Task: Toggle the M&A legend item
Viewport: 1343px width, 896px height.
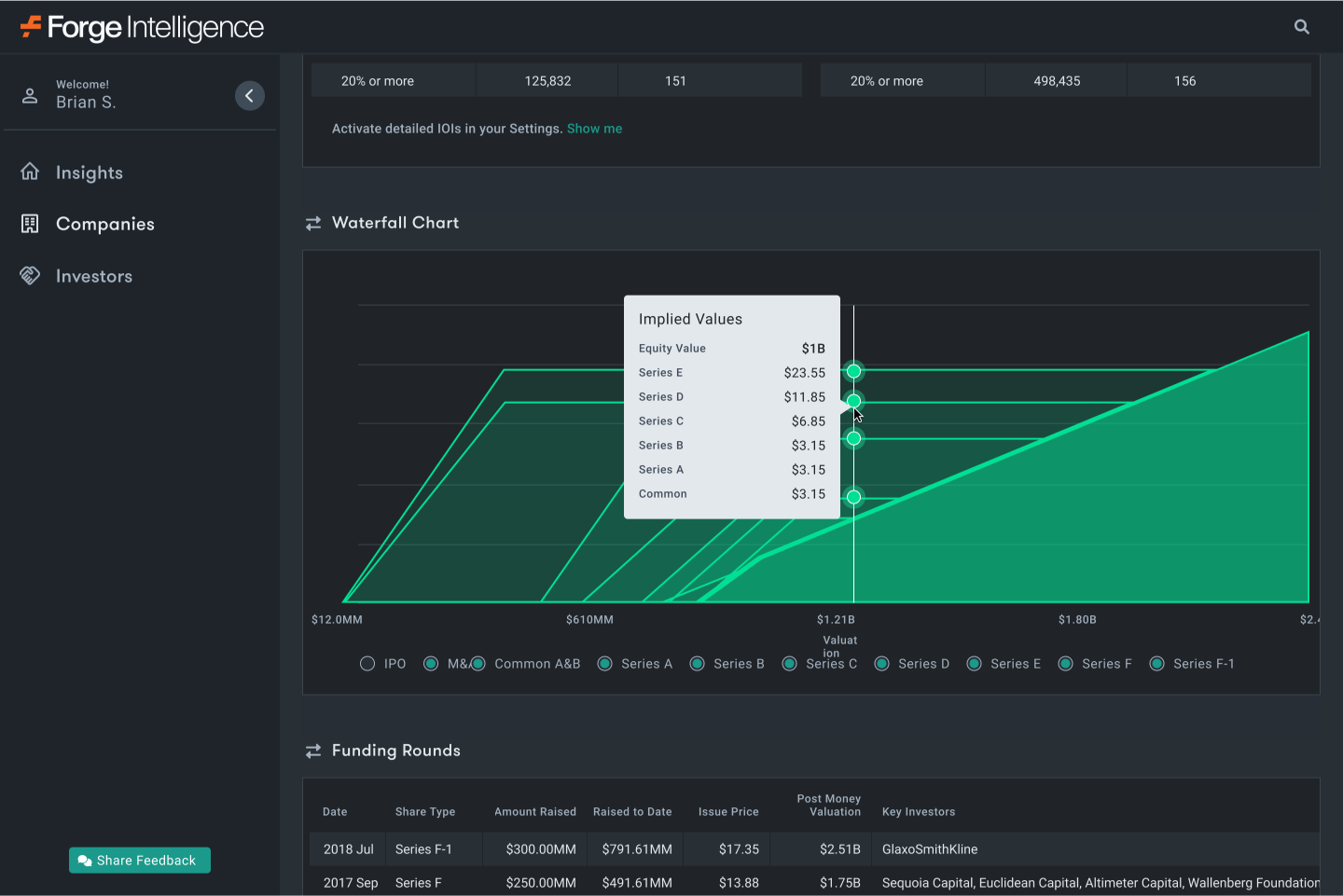Action: 431,663
